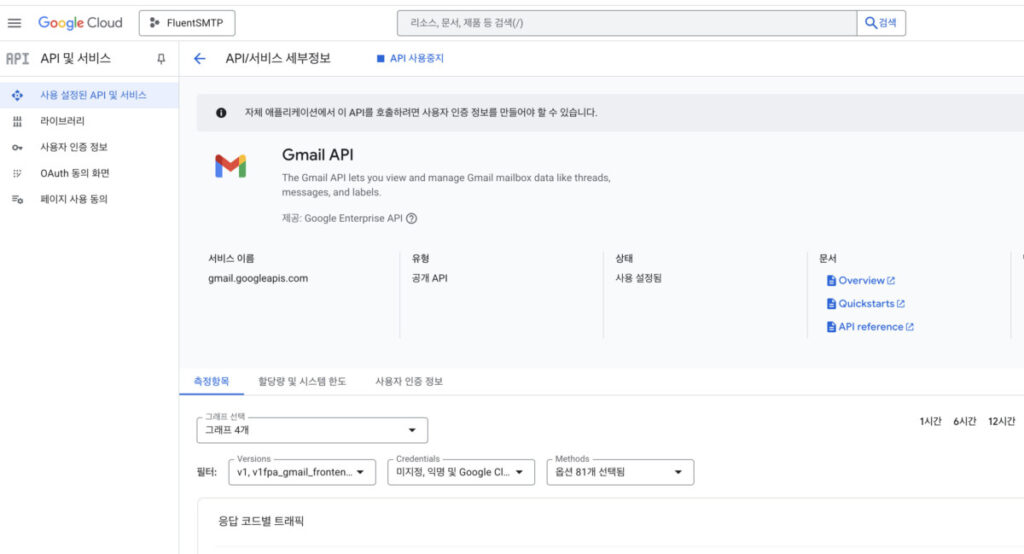The image size is (1024, 554).
Task: Click the stop square icon beside API 사용중지
Action: click(x=381, y=59)
